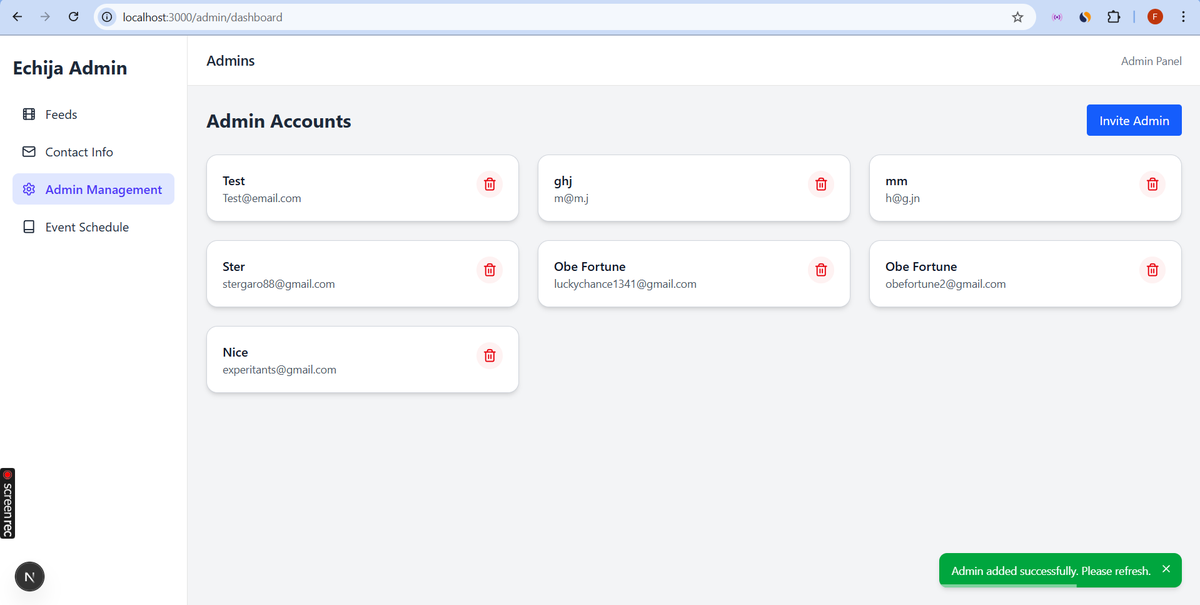Click the mm admin name
Image resolution: width=1200 pixels, height=605 pixels.
point(897,182)
